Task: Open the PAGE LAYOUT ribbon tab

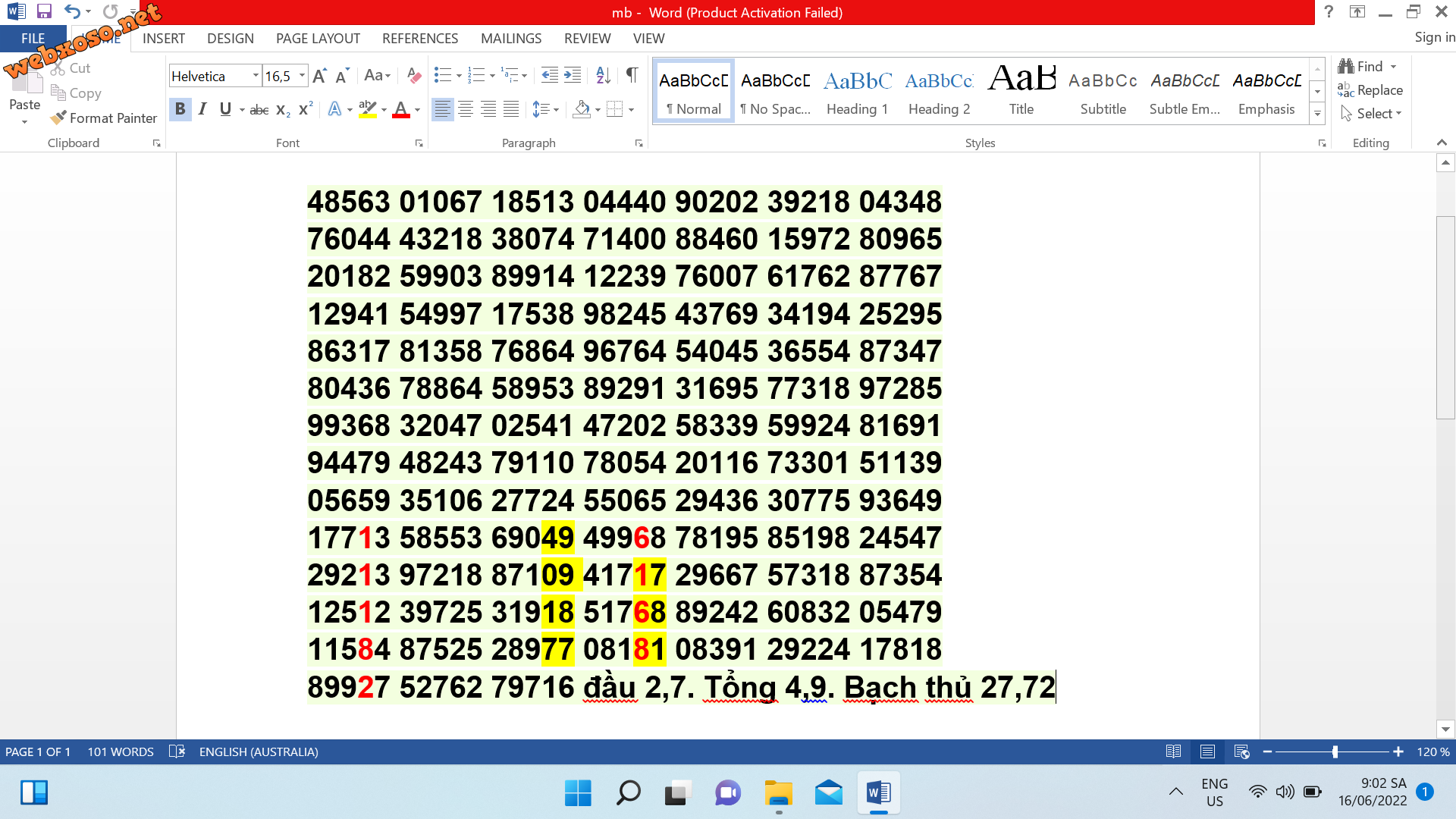Action: 317,38
